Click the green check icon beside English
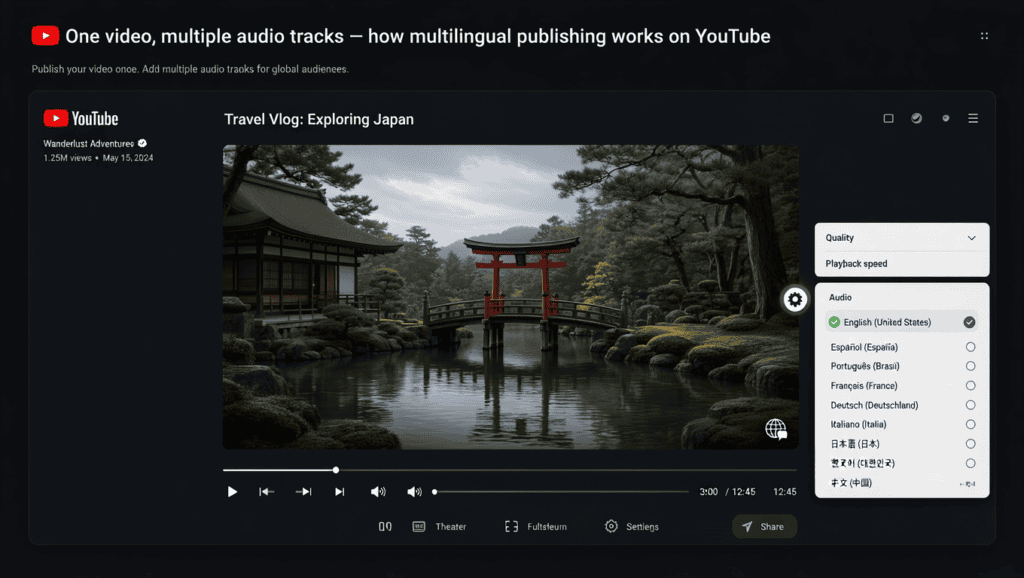This screenshot has width=1024, height=578. tap(834, 322)
